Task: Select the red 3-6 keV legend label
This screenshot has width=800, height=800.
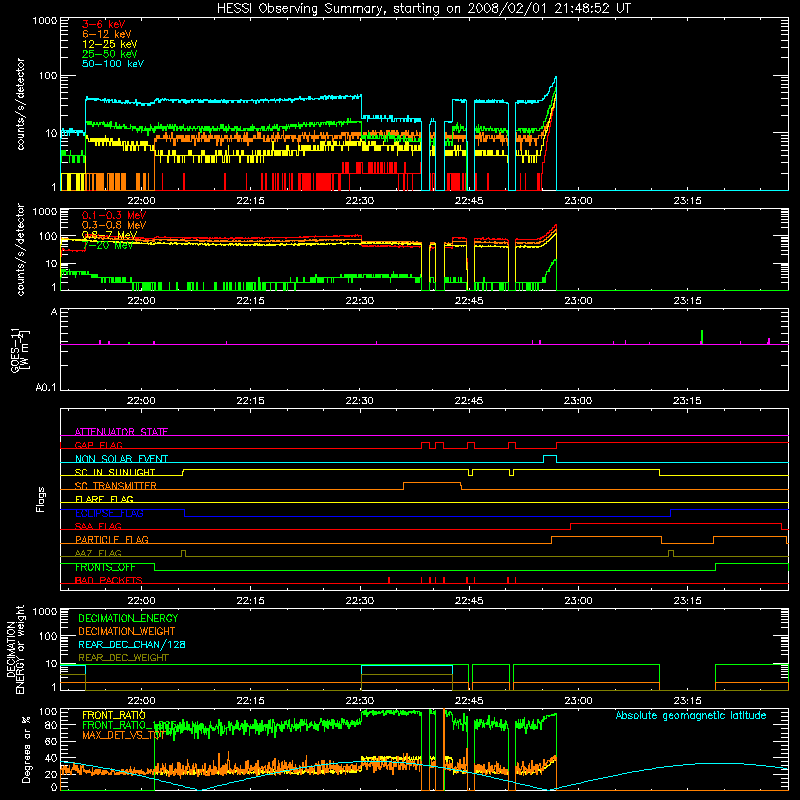Action: 104,24
